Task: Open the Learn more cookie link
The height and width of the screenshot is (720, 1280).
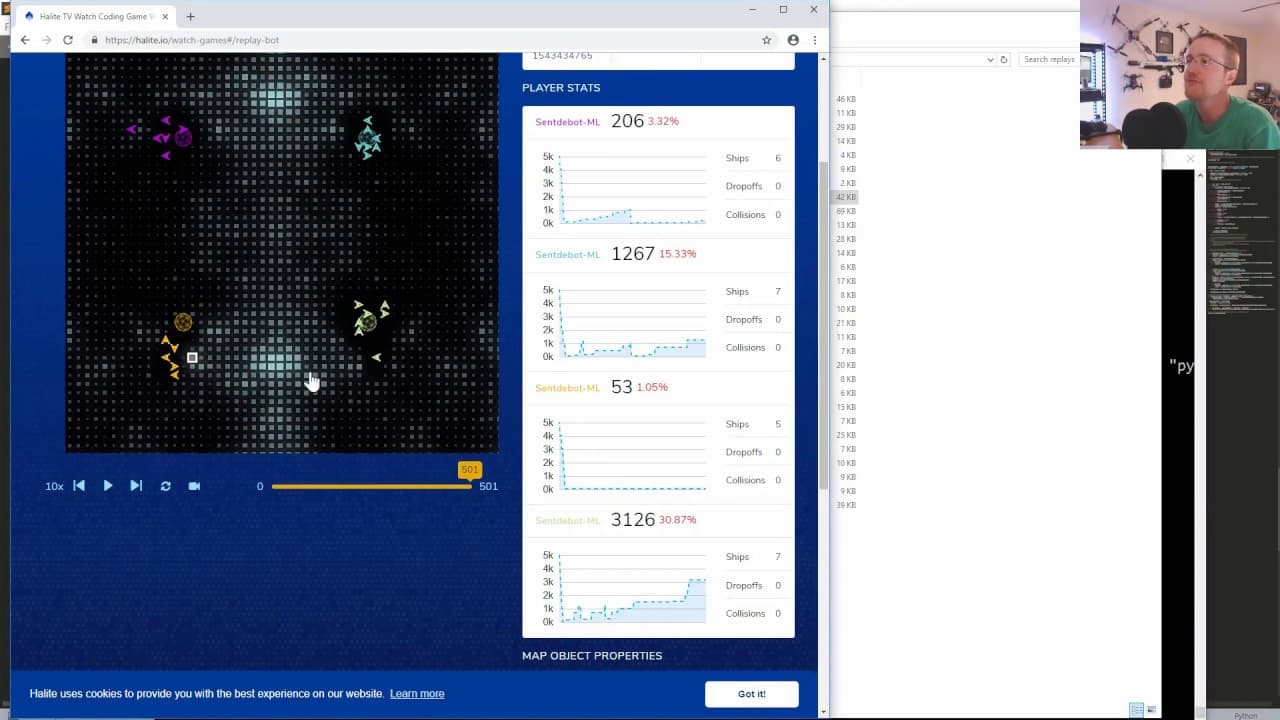Action: 417,694
